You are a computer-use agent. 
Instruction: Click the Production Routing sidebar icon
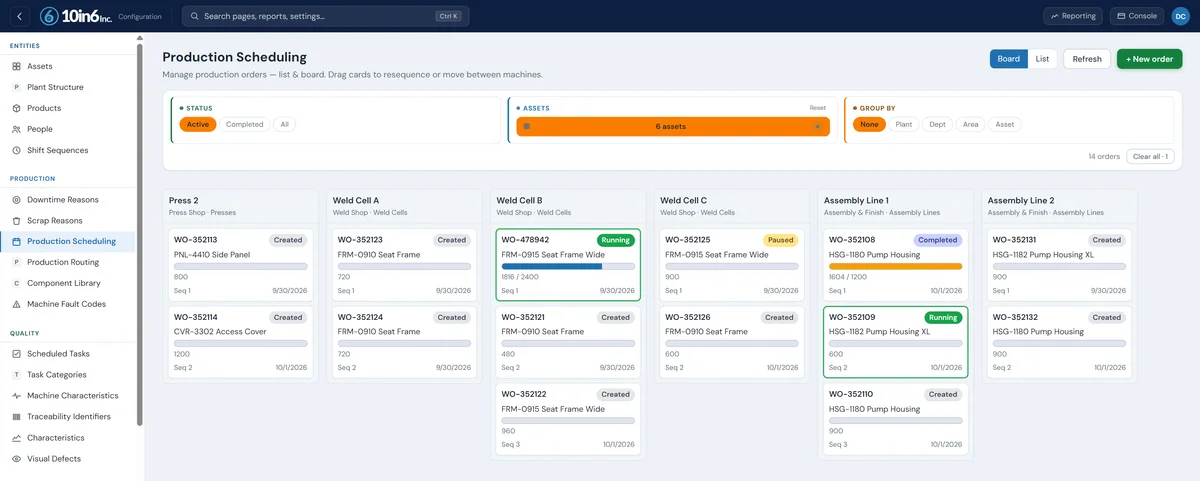(x=16, y=262)
